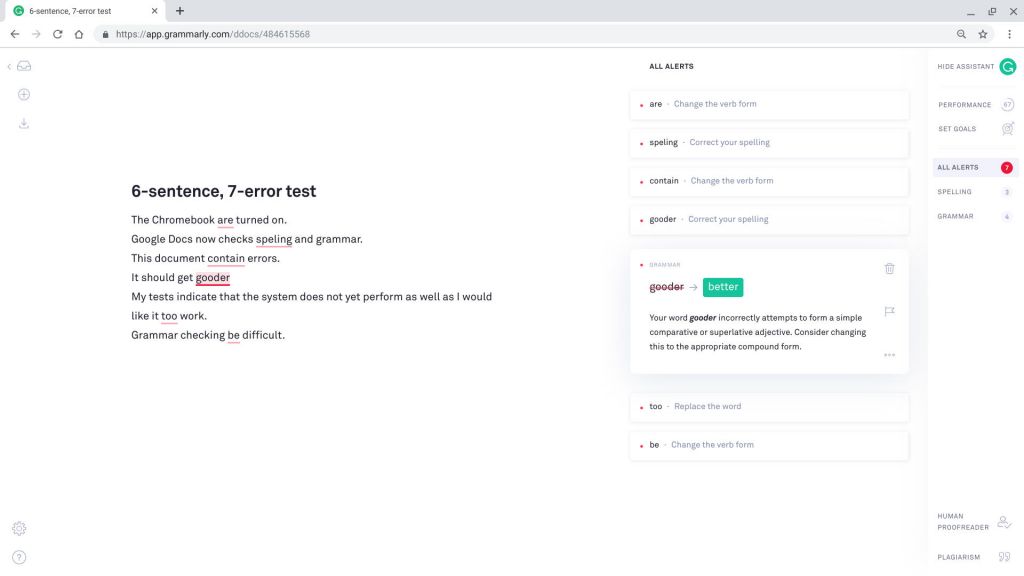Image resolution: width=1024 pixels, height=576 pixels.
Task: Select the All Alerts view
Action: point(956,167)
